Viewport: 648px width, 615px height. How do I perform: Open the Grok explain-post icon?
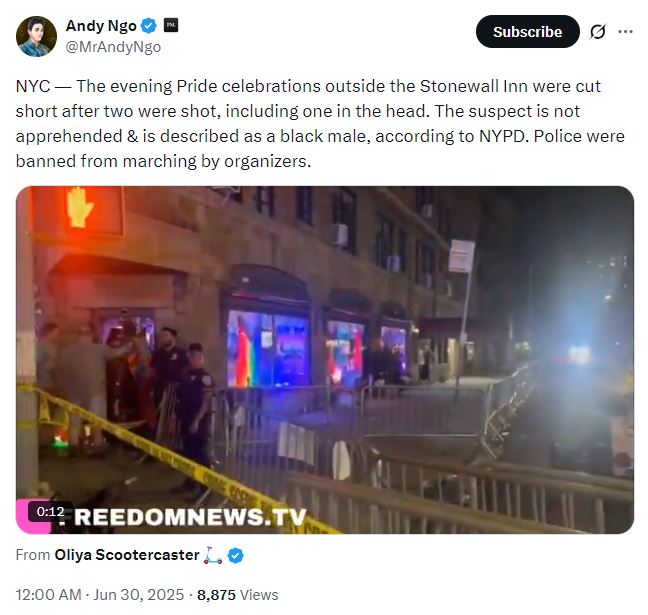[x=598, y=31]
